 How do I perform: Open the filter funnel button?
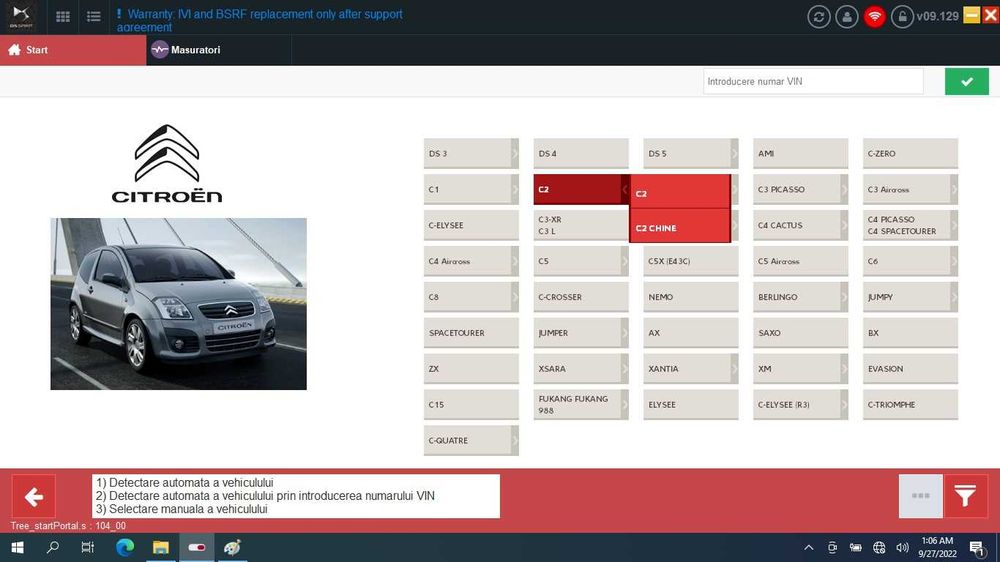[966, 496]
